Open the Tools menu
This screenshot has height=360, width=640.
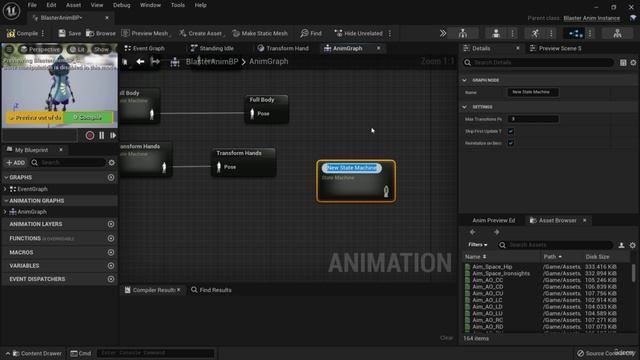click(x=178, y=5)
